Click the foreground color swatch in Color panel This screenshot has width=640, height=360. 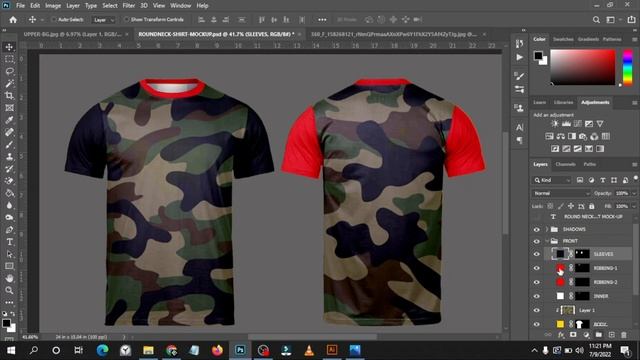click(x=538, y=56)
